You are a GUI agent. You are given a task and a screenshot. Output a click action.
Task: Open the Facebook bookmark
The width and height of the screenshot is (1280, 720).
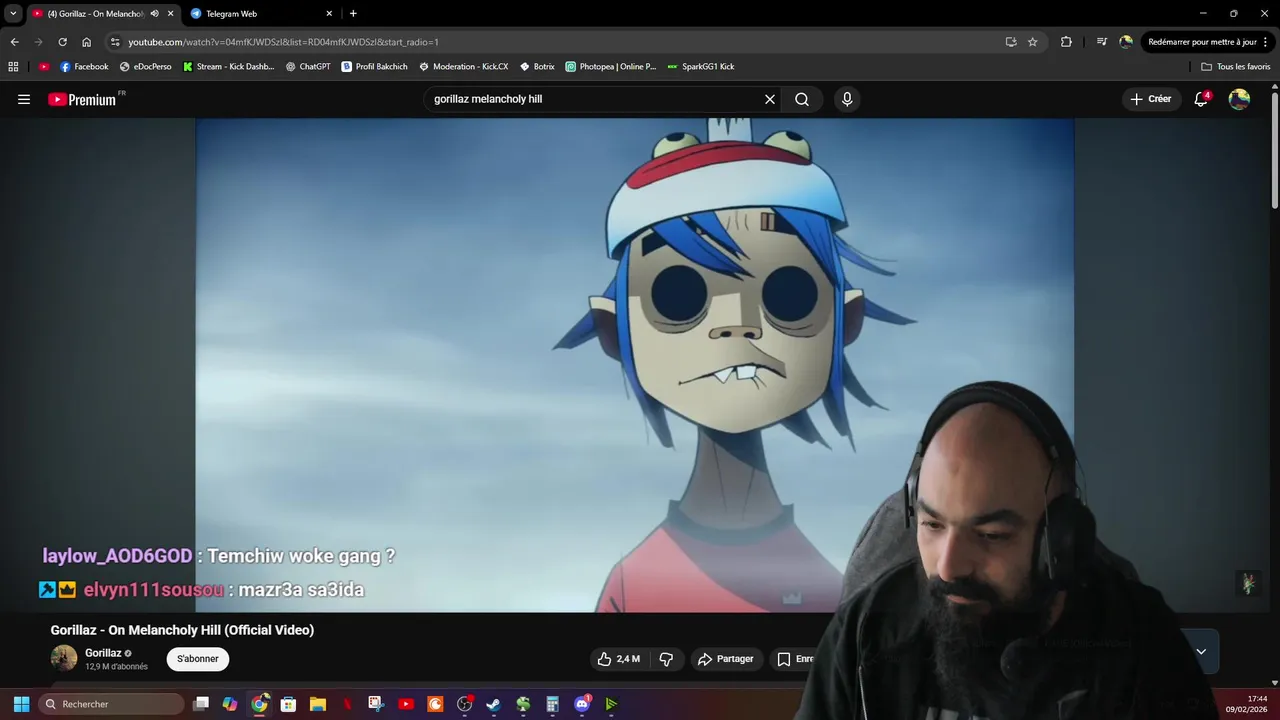84,66
